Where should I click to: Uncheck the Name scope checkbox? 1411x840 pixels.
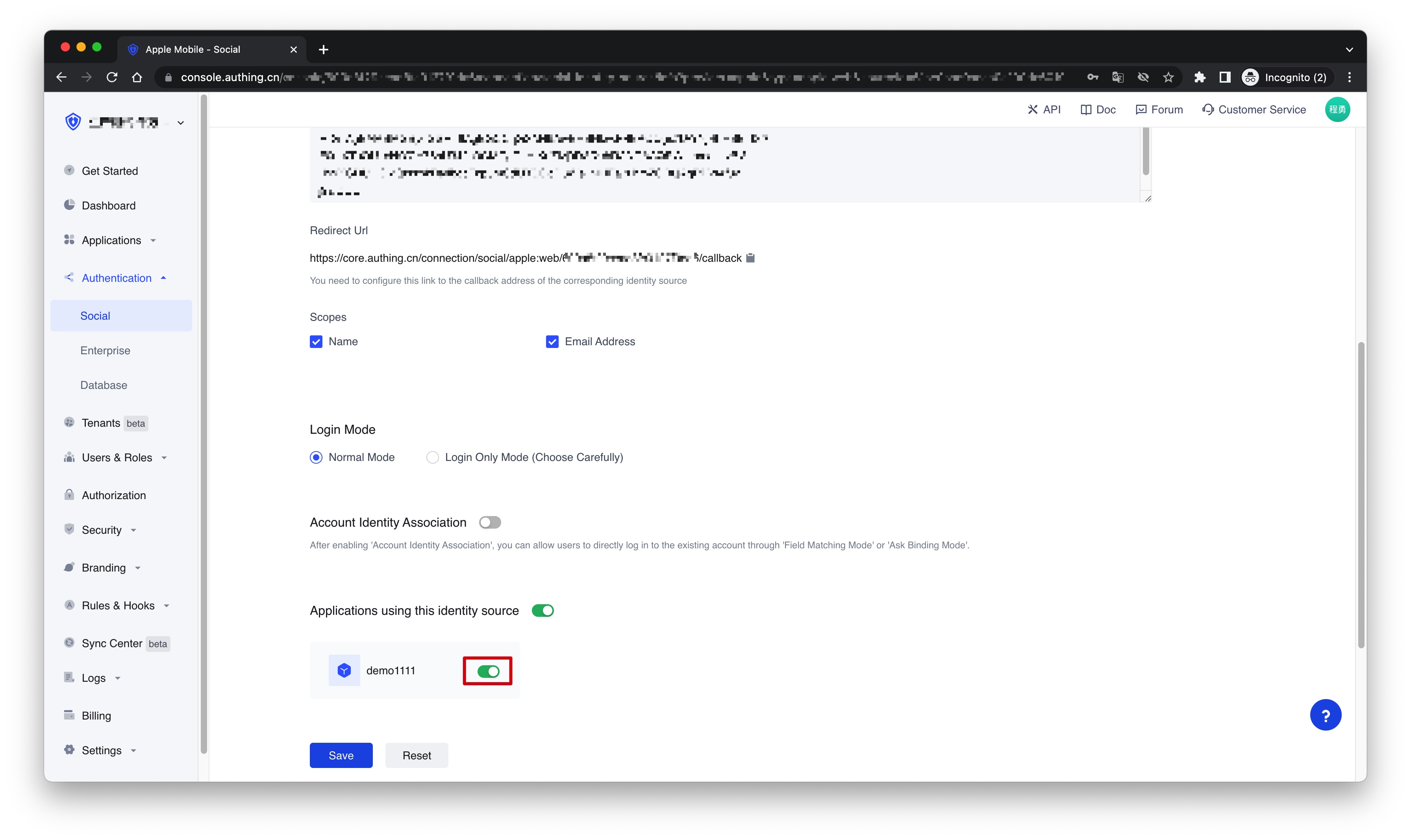[316, 342]
